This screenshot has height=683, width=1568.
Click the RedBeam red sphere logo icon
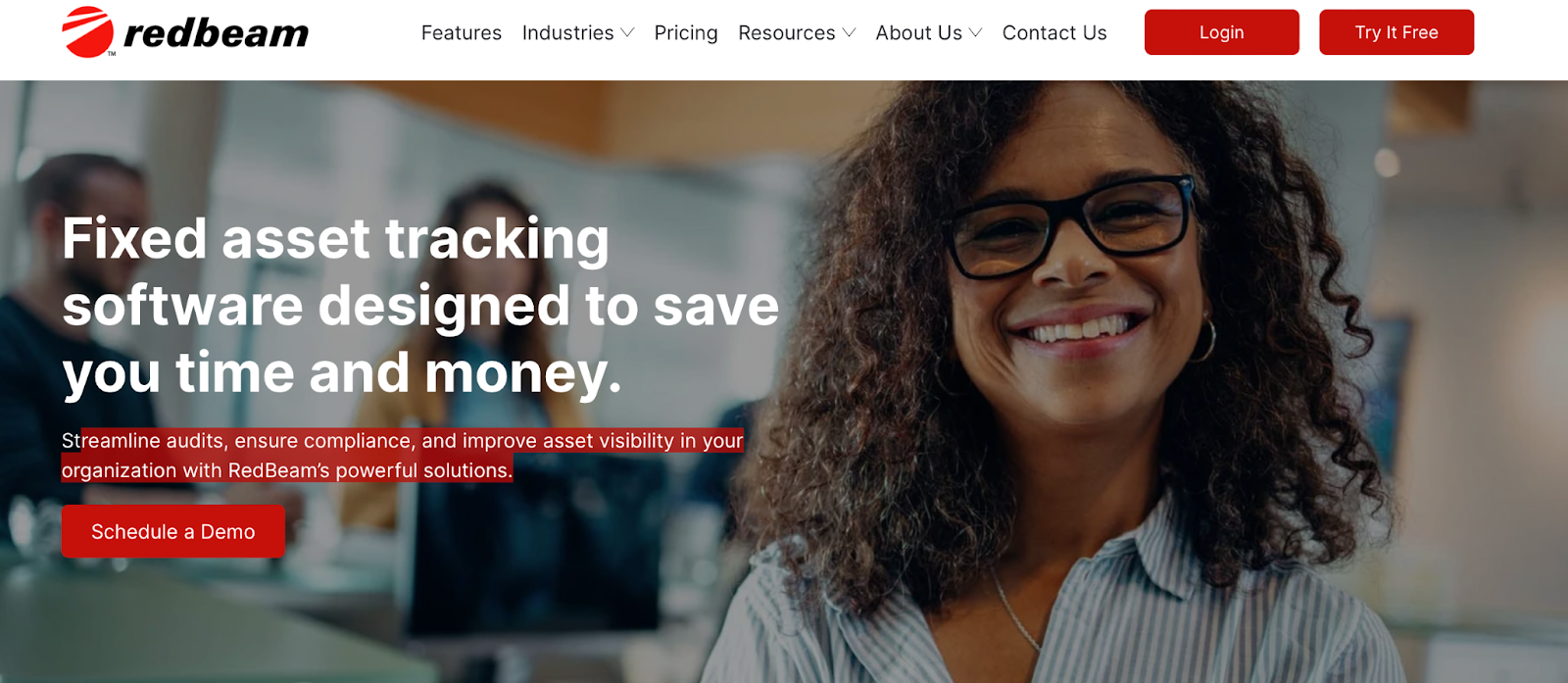coord(88,32)
